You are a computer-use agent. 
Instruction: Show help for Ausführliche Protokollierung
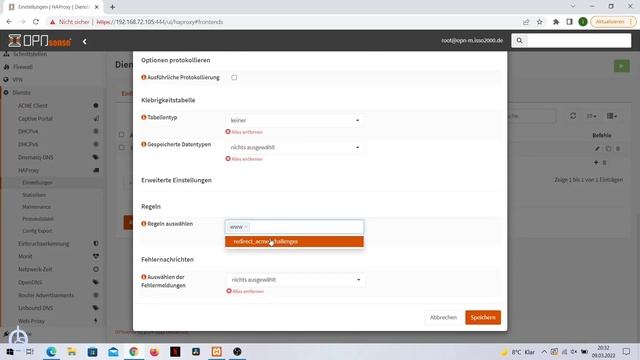coord(144,78)
